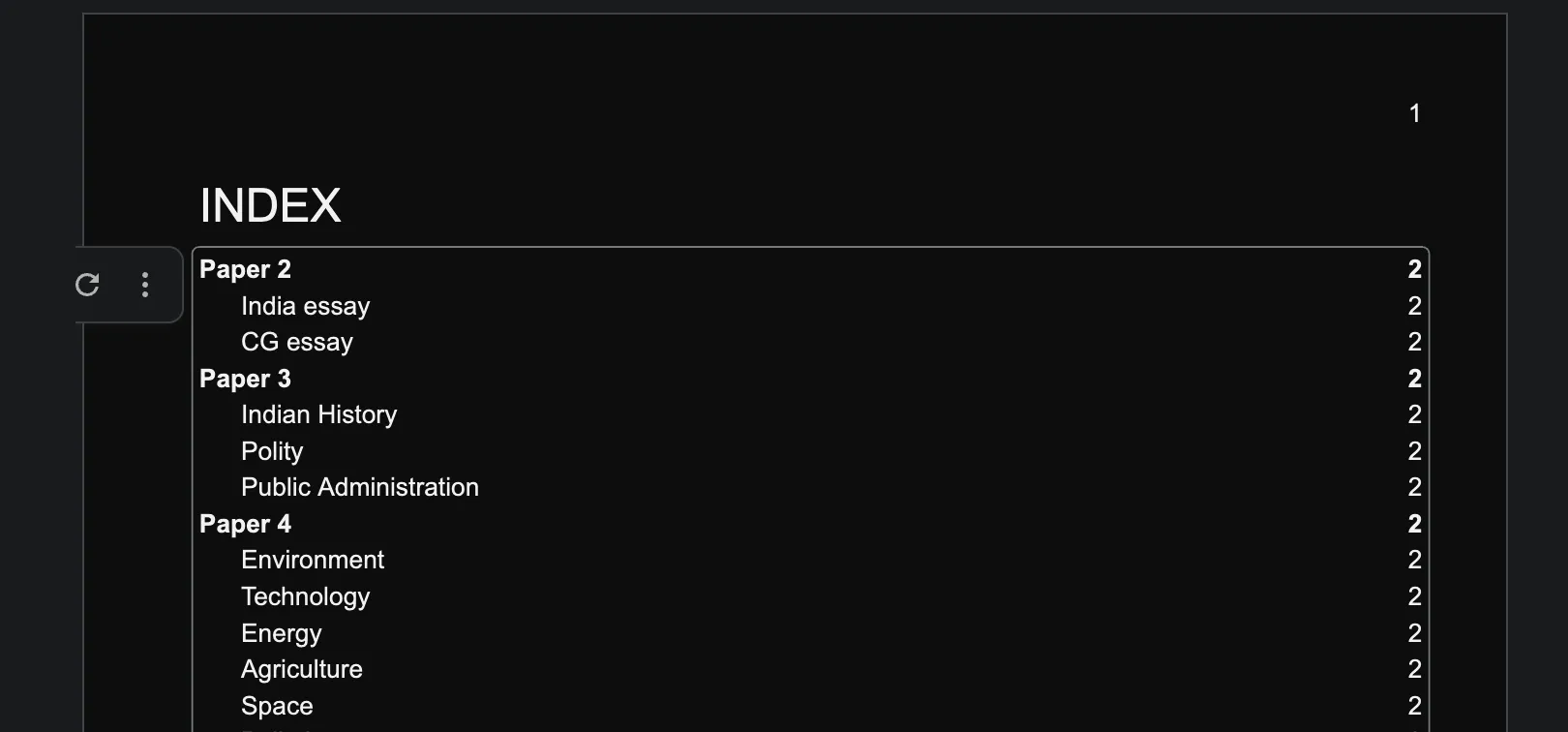
Task: Click the INDEX heading text
Action: pos(270,205)
